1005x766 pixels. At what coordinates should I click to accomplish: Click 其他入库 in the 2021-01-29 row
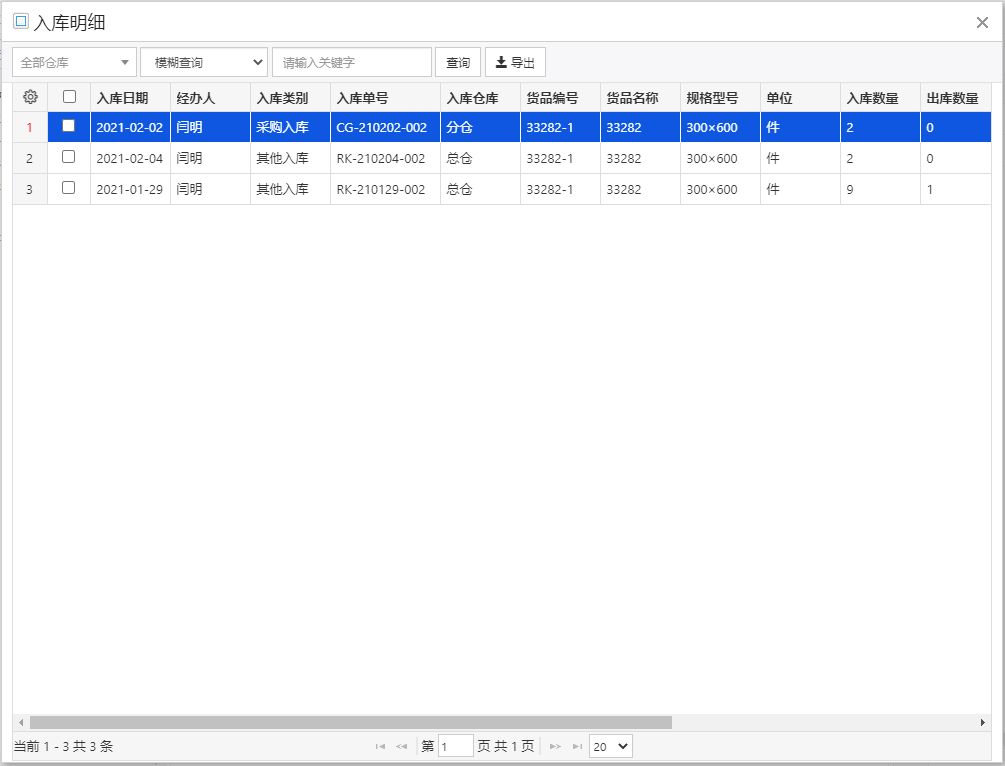[290, 189]
